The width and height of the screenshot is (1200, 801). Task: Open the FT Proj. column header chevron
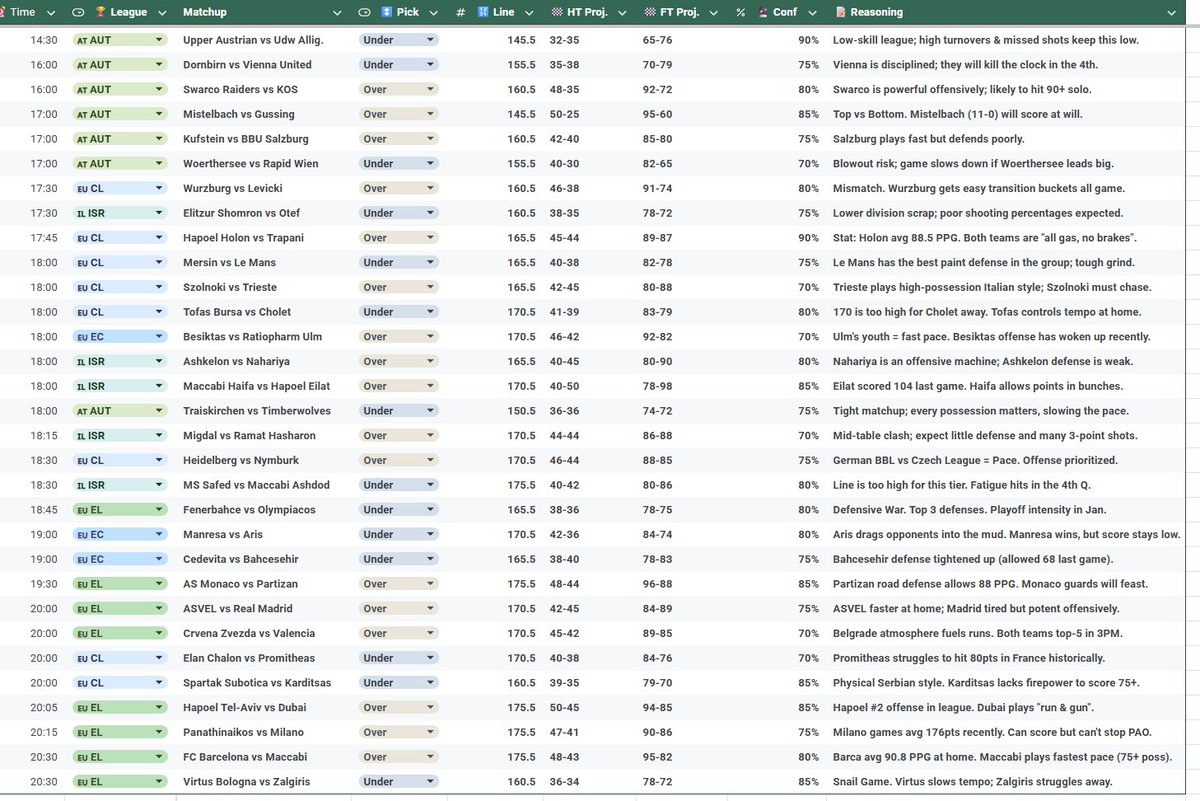(715, 12)
